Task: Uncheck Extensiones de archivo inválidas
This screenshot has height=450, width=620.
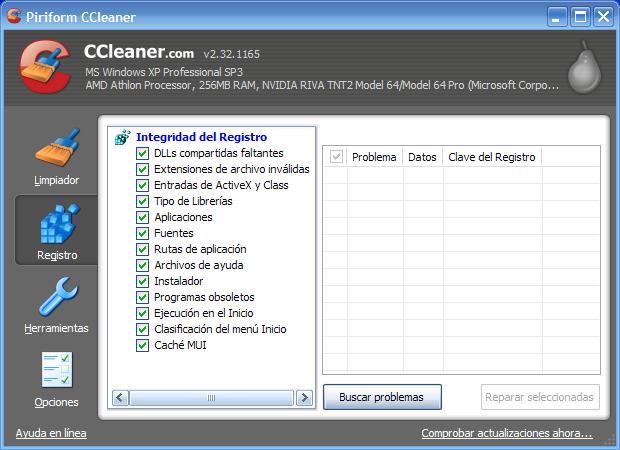Action: [x=142, y=169]
